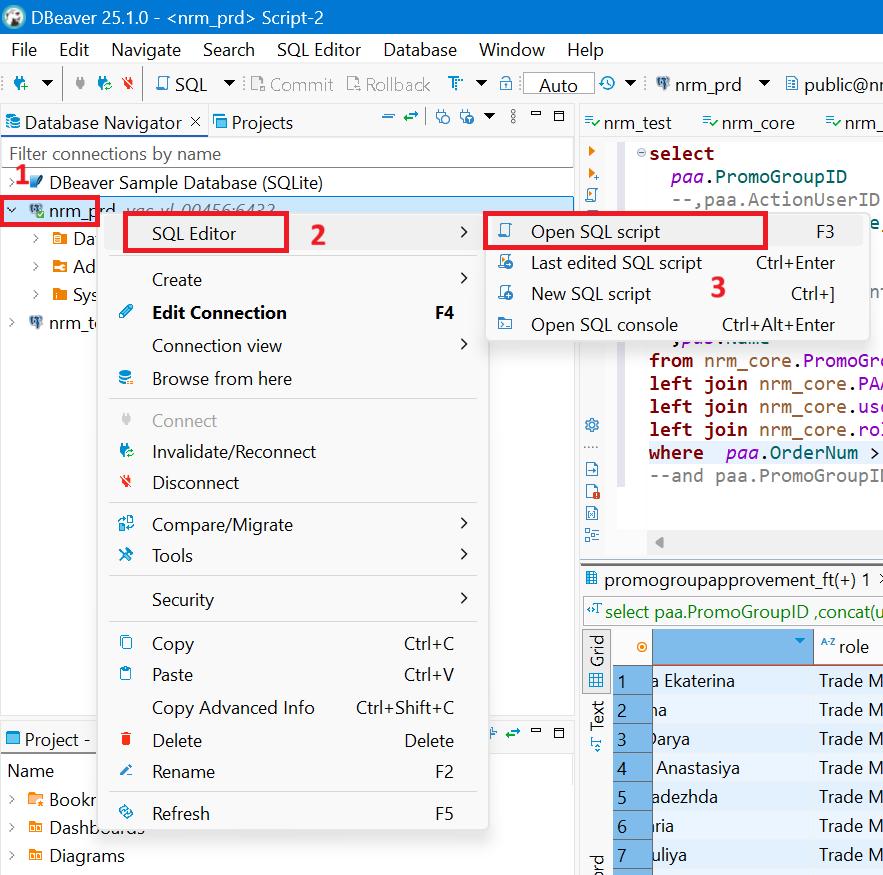Close the Database Navigator tab
The height and width of the screenshot is (875, 883).
coord(195,121)
